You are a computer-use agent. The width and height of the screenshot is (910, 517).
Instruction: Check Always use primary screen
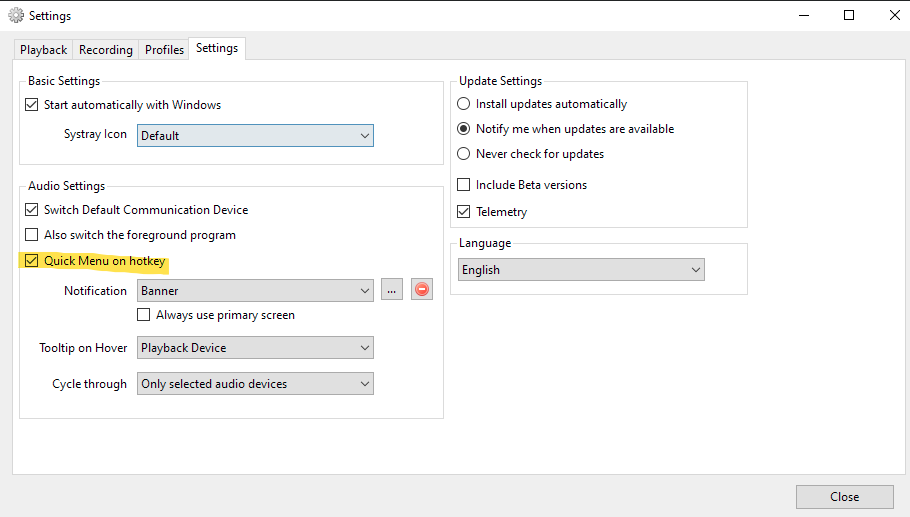(143, 314)
